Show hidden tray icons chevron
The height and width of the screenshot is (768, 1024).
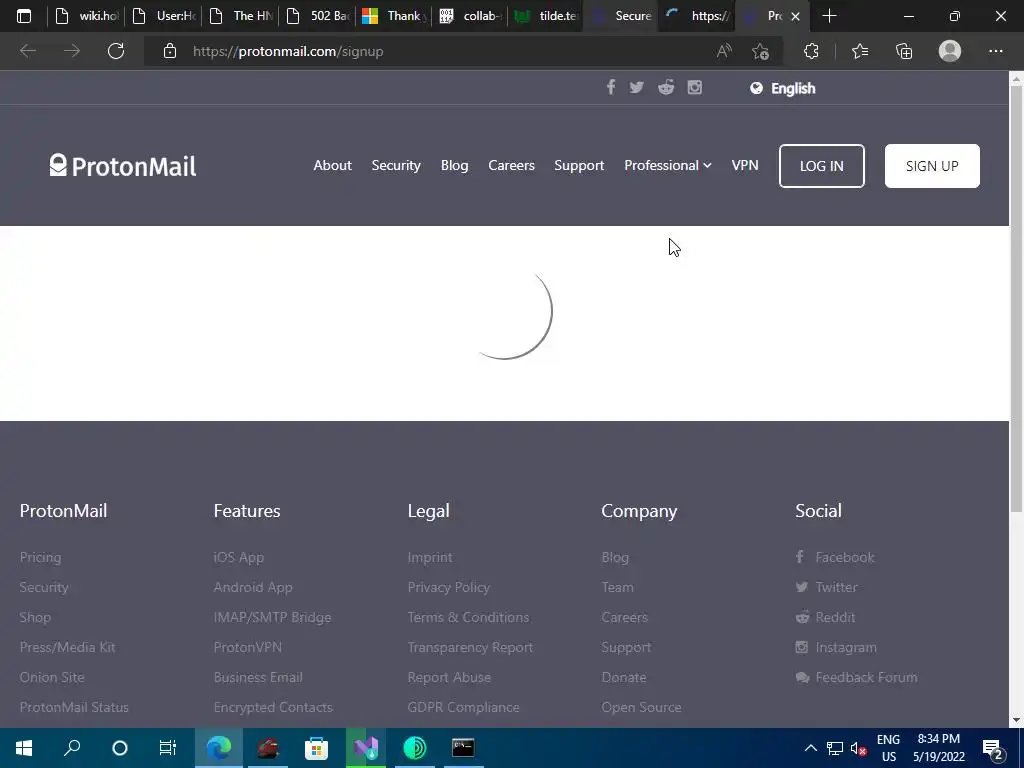tap(810, 748)
